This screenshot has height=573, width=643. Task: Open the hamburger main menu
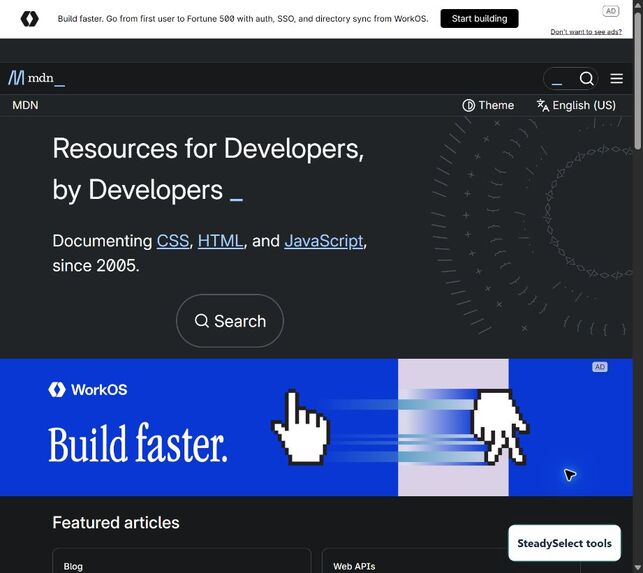616,78
